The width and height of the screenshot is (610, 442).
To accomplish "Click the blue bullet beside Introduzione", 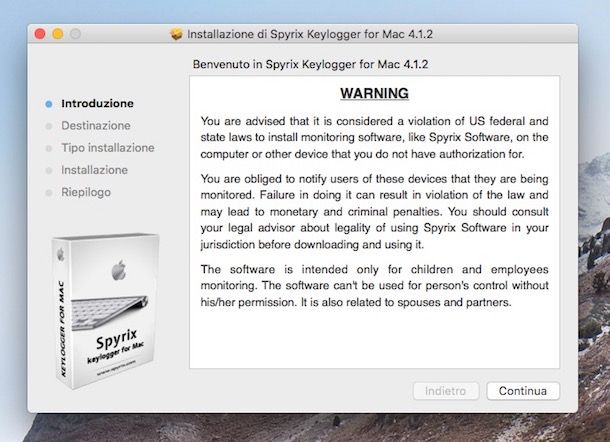I will (x=49, y=104).
